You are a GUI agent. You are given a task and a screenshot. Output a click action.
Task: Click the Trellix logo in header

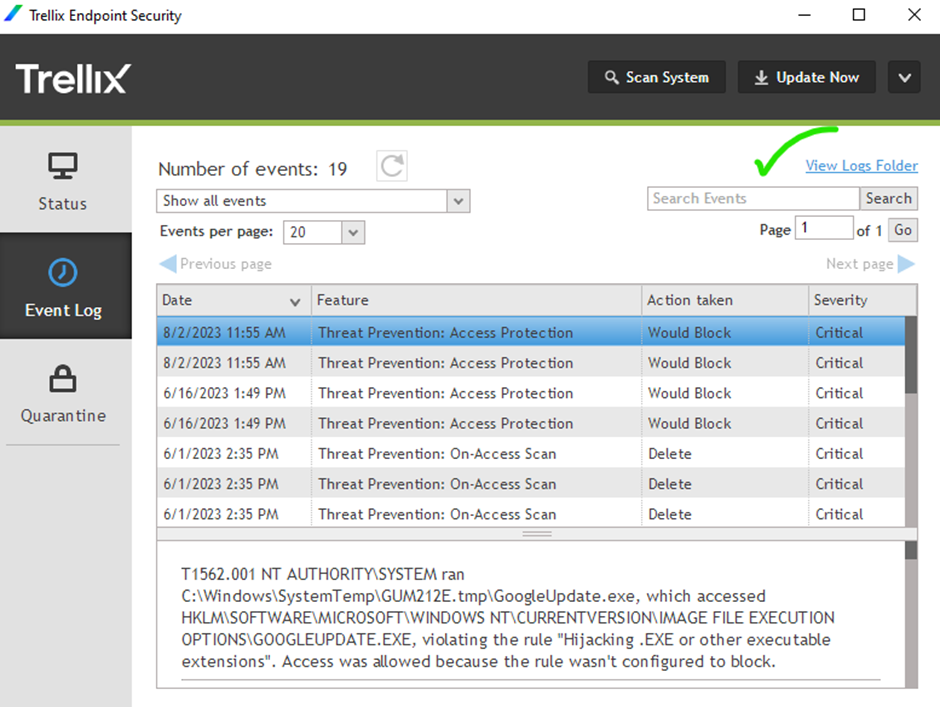click(73, 78)
